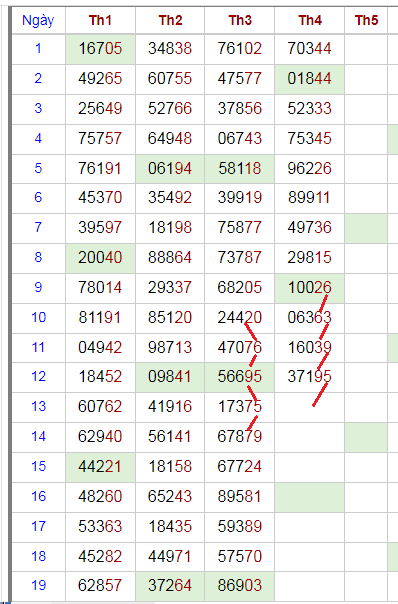
Task: Select the cell with 44221
Action: coord(100,467)
